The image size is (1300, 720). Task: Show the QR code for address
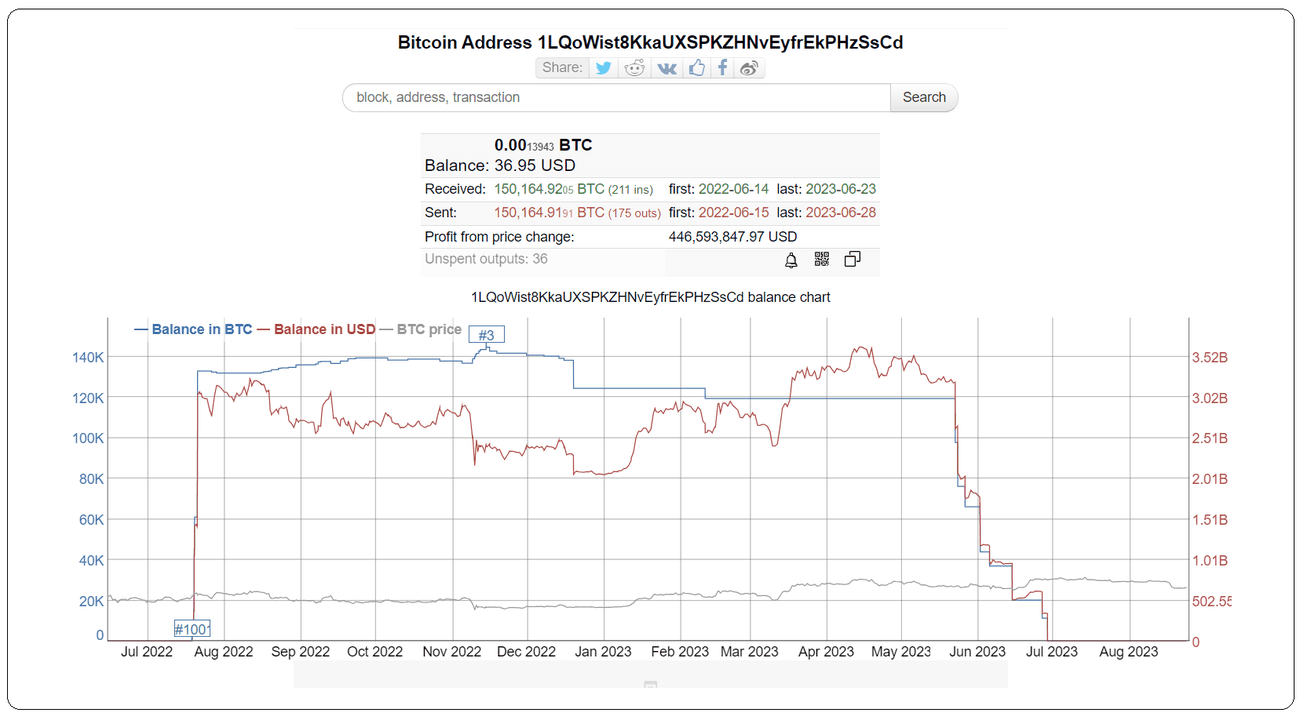coord(822,260)
